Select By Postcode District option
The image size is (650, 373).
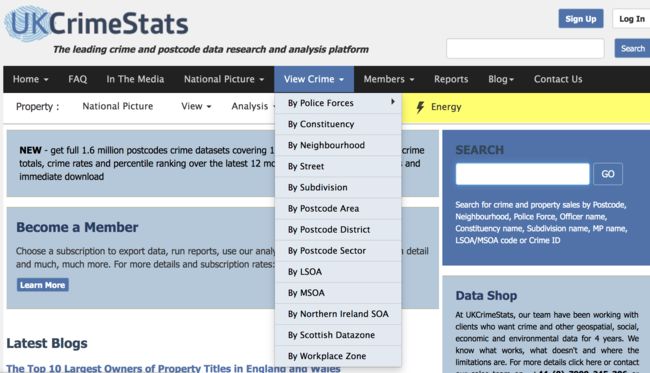(338, 230)
